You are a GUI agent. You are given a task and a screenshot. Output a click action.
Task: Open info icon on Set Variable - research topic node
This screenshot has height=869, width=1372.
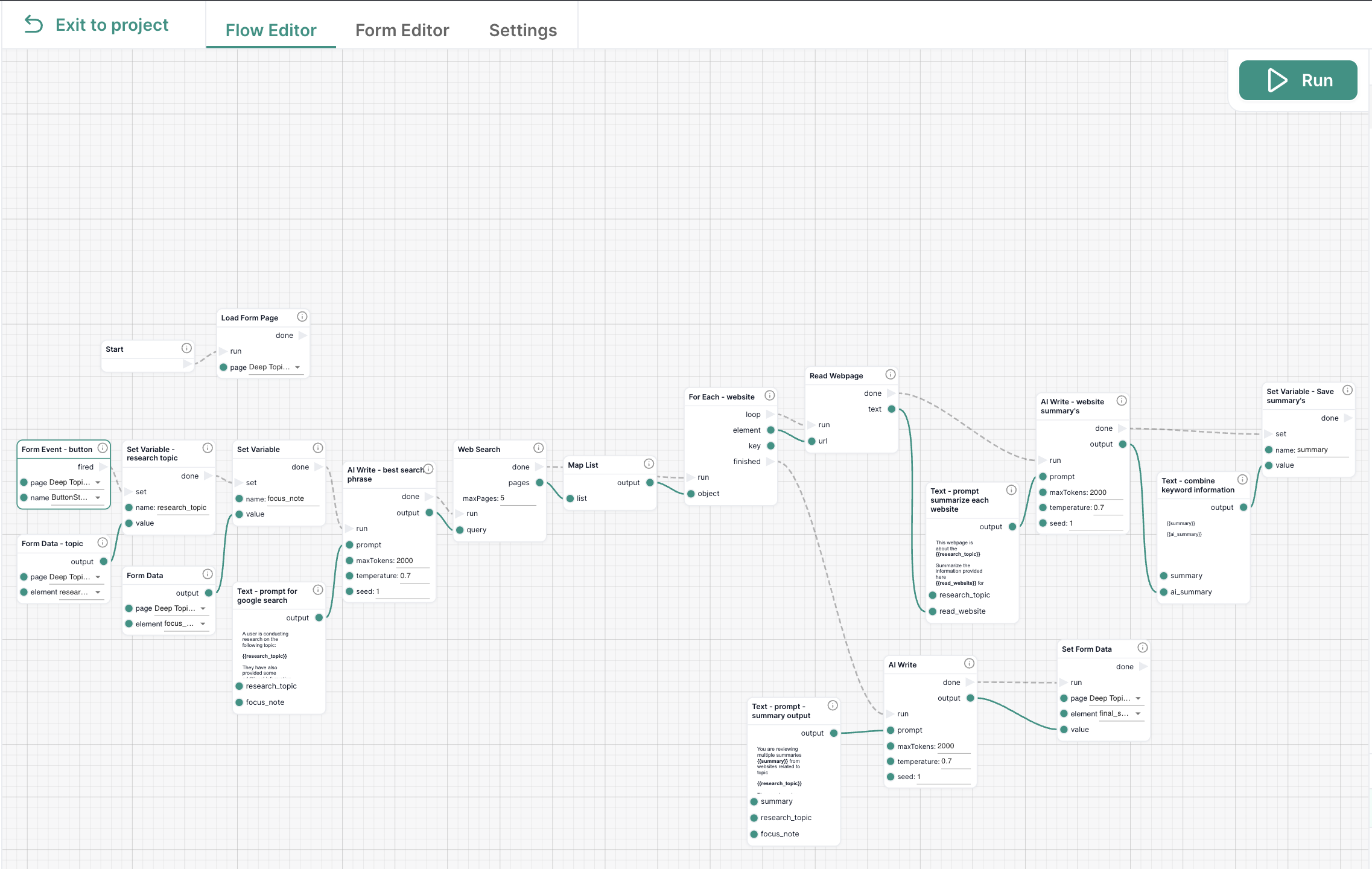[x=208, y=448]
